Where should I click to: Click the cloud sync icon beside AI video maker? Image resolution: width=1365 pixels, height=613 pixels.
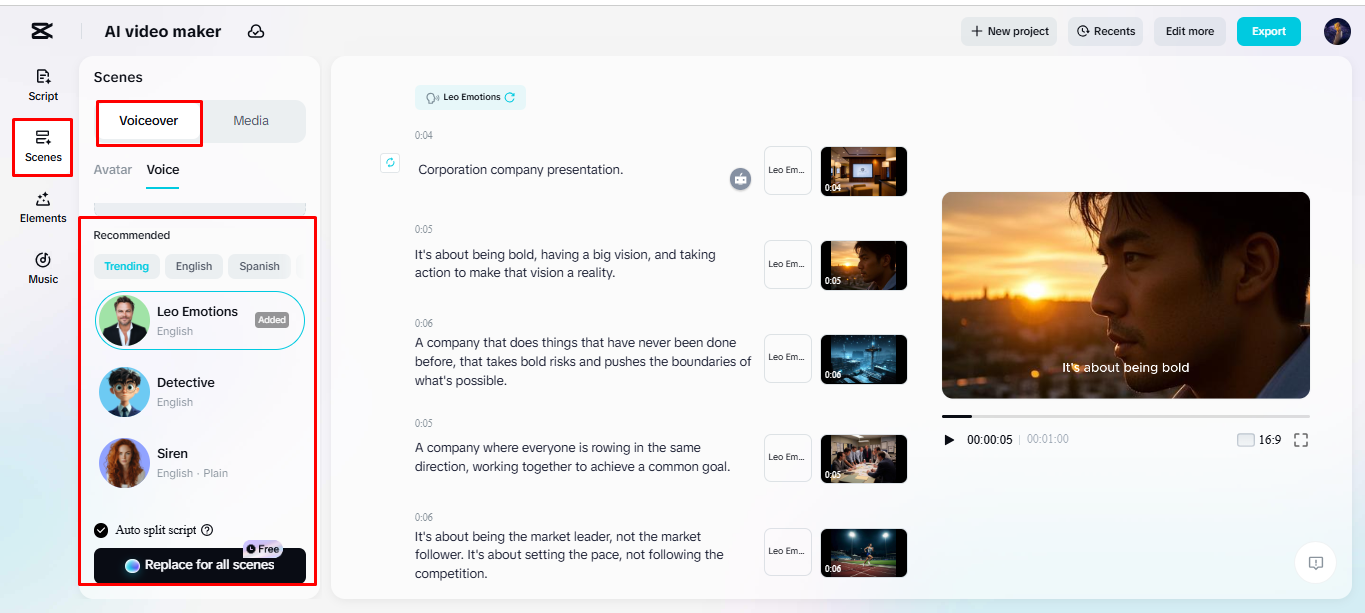[x=256, y=31]
